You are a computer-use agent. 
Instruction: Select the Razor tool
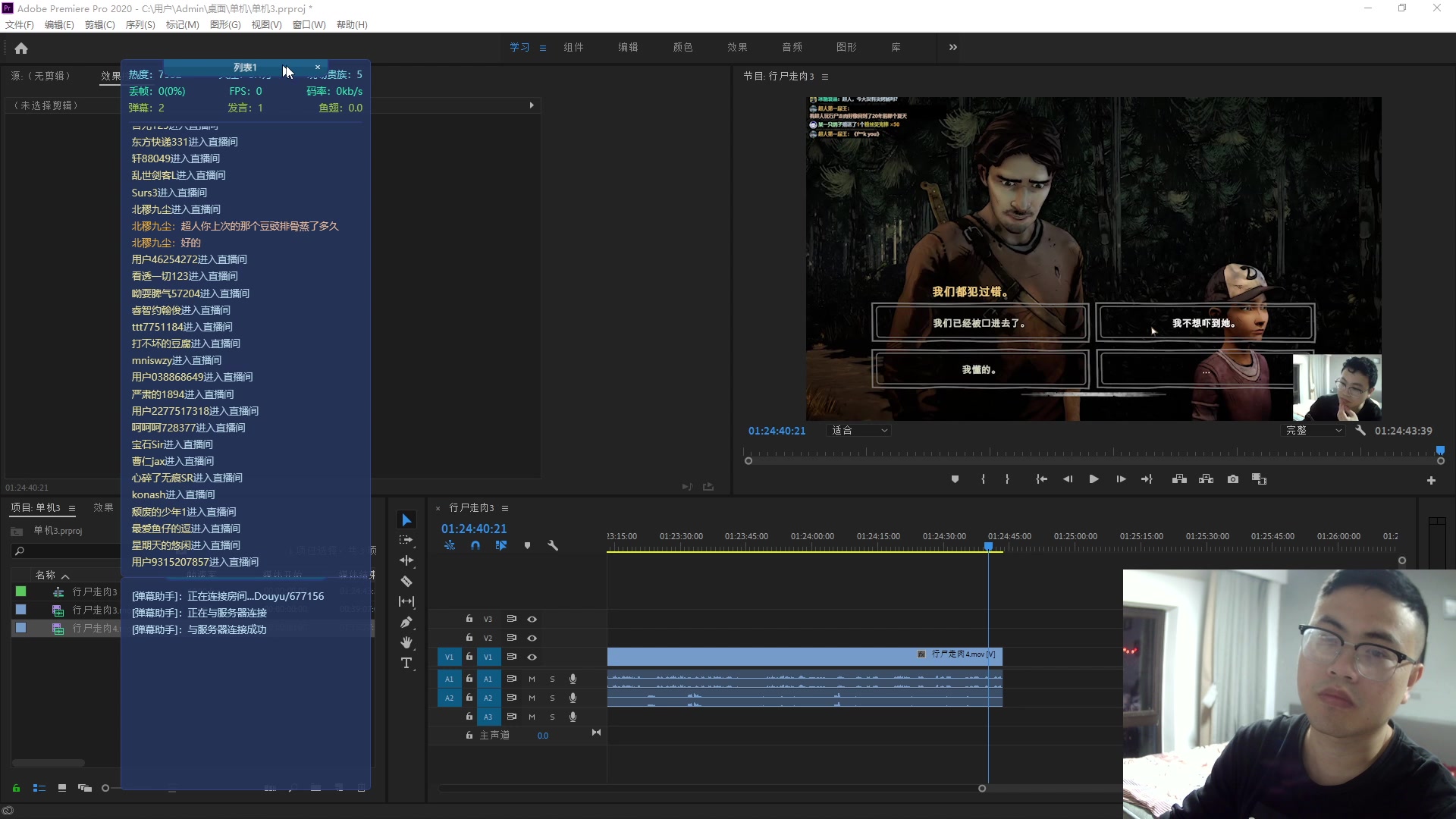pos(406,581)
